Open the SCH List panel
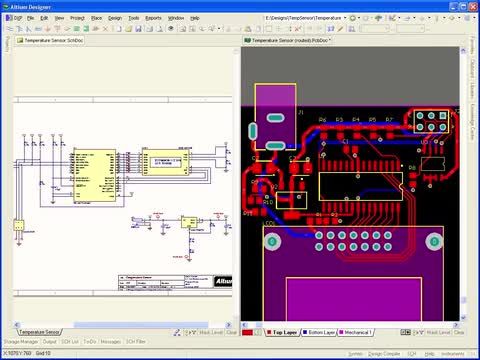480x360 pixels. coord(70,342)
